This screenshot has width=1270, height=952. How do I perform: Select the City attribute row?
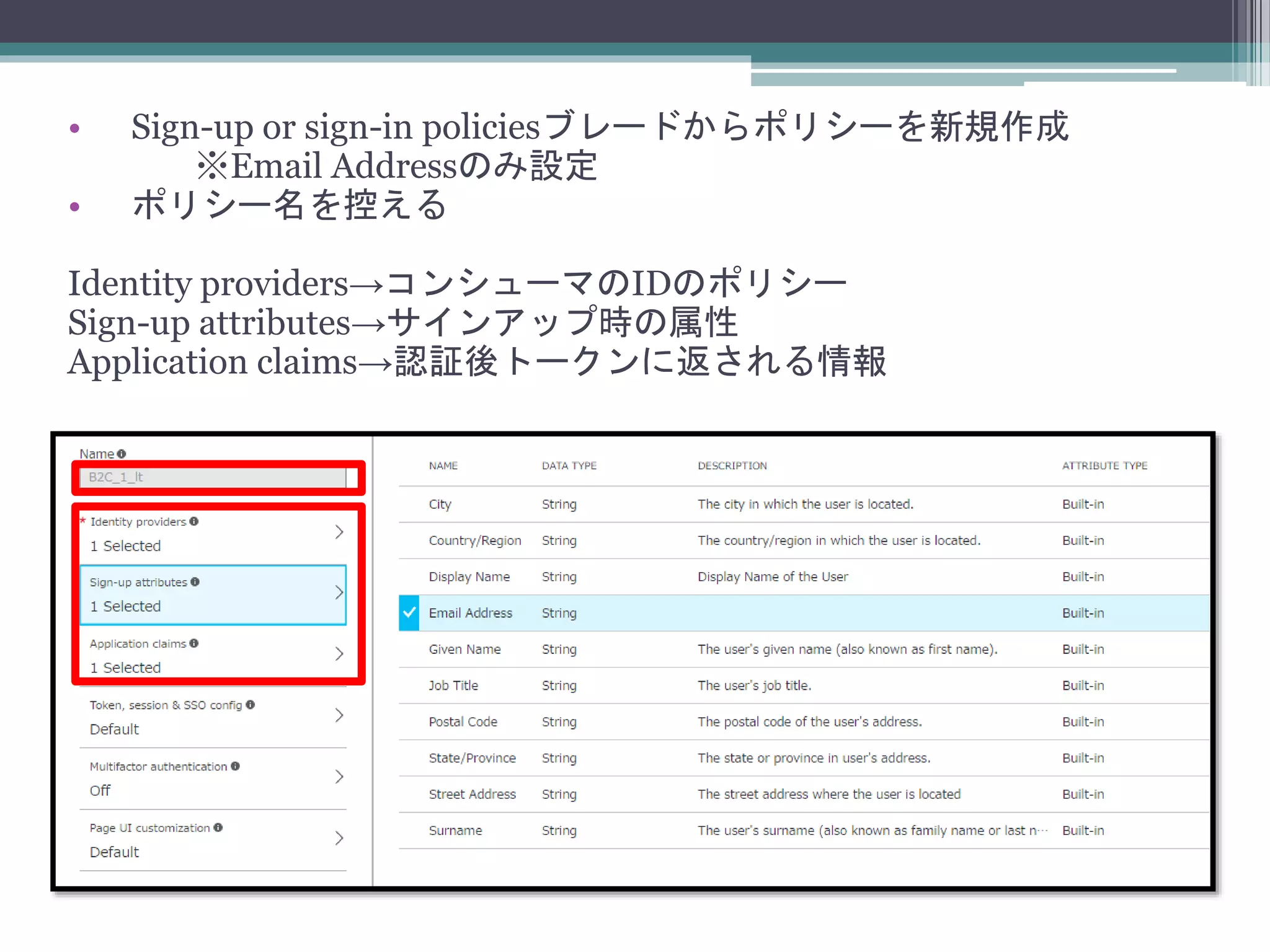click(804, 504)
